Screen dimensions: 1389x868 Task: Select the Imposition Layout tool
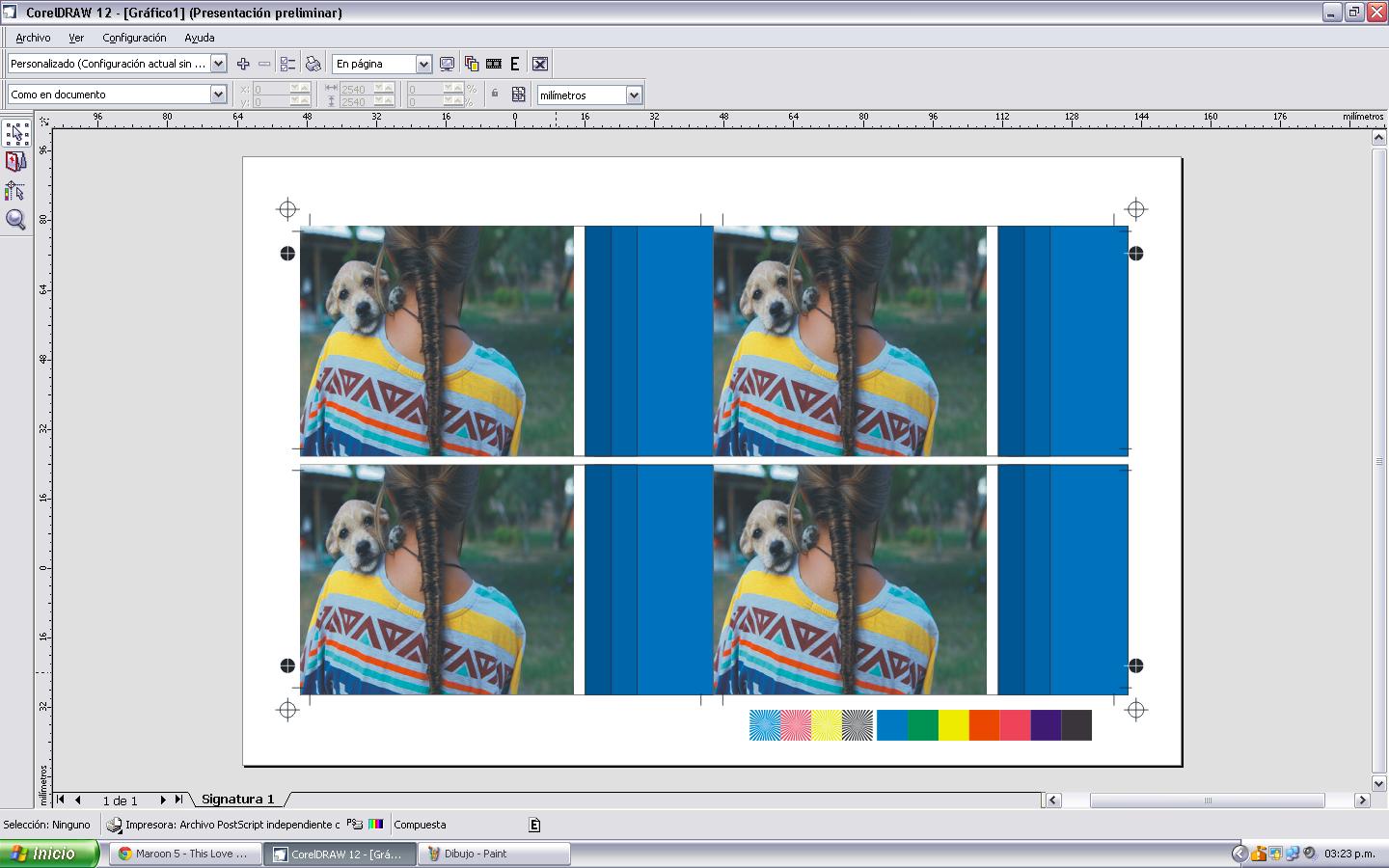pos(15,162)
